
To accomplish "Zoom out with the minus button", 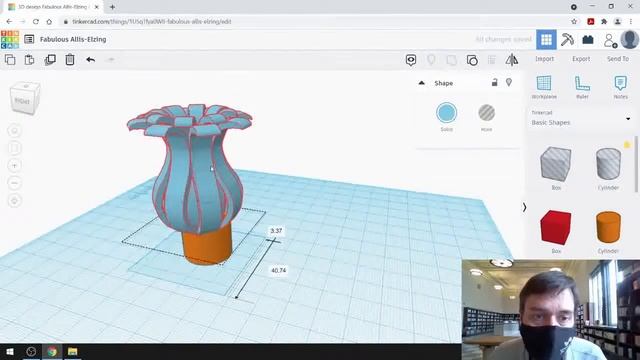I will [15, 183].
